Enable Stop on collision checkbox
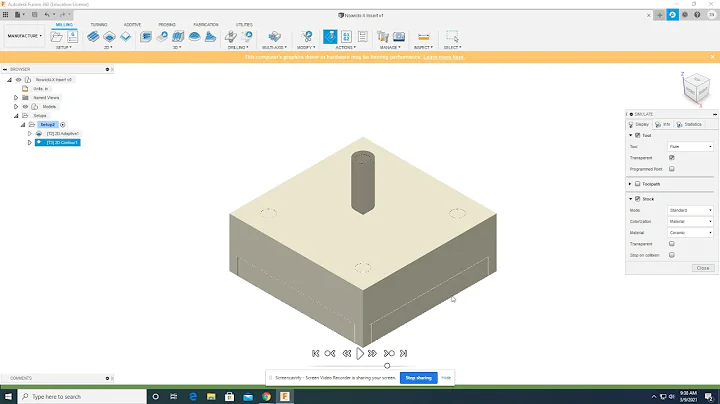This screenshot has width=720, height=404. pyautogui.click(x=672, y=255)
